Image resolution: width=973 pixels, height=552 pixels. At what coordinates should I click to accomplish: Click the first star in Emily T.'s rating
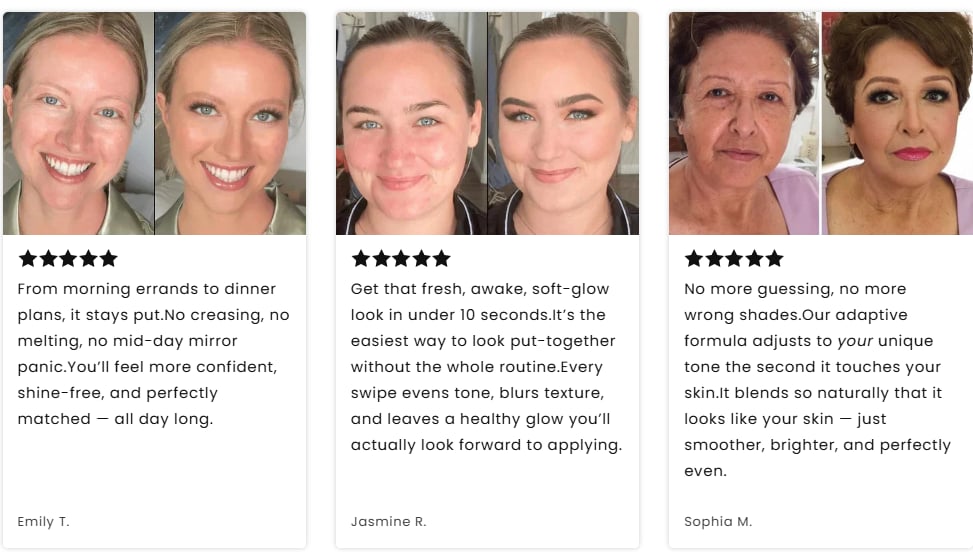point(28,259)
